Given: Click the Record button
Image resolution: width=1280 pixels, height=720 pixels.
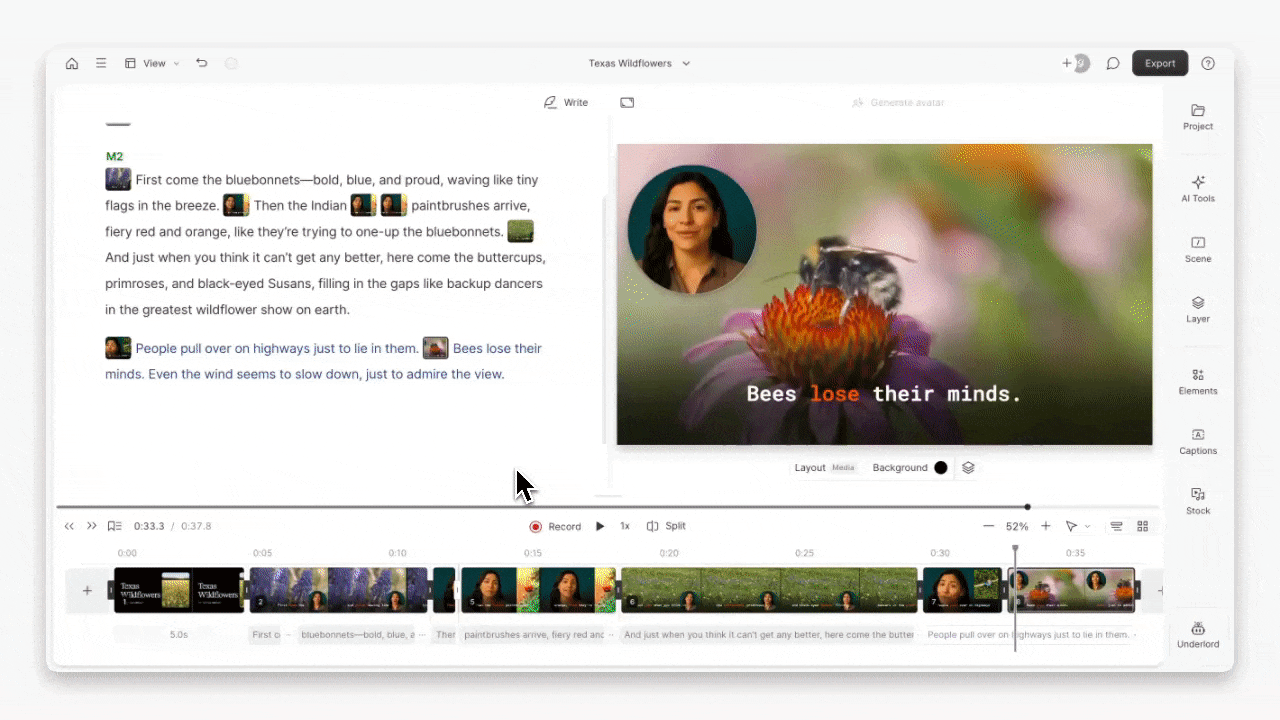Looking at the screenshot, I should click(x=555, y=526).
